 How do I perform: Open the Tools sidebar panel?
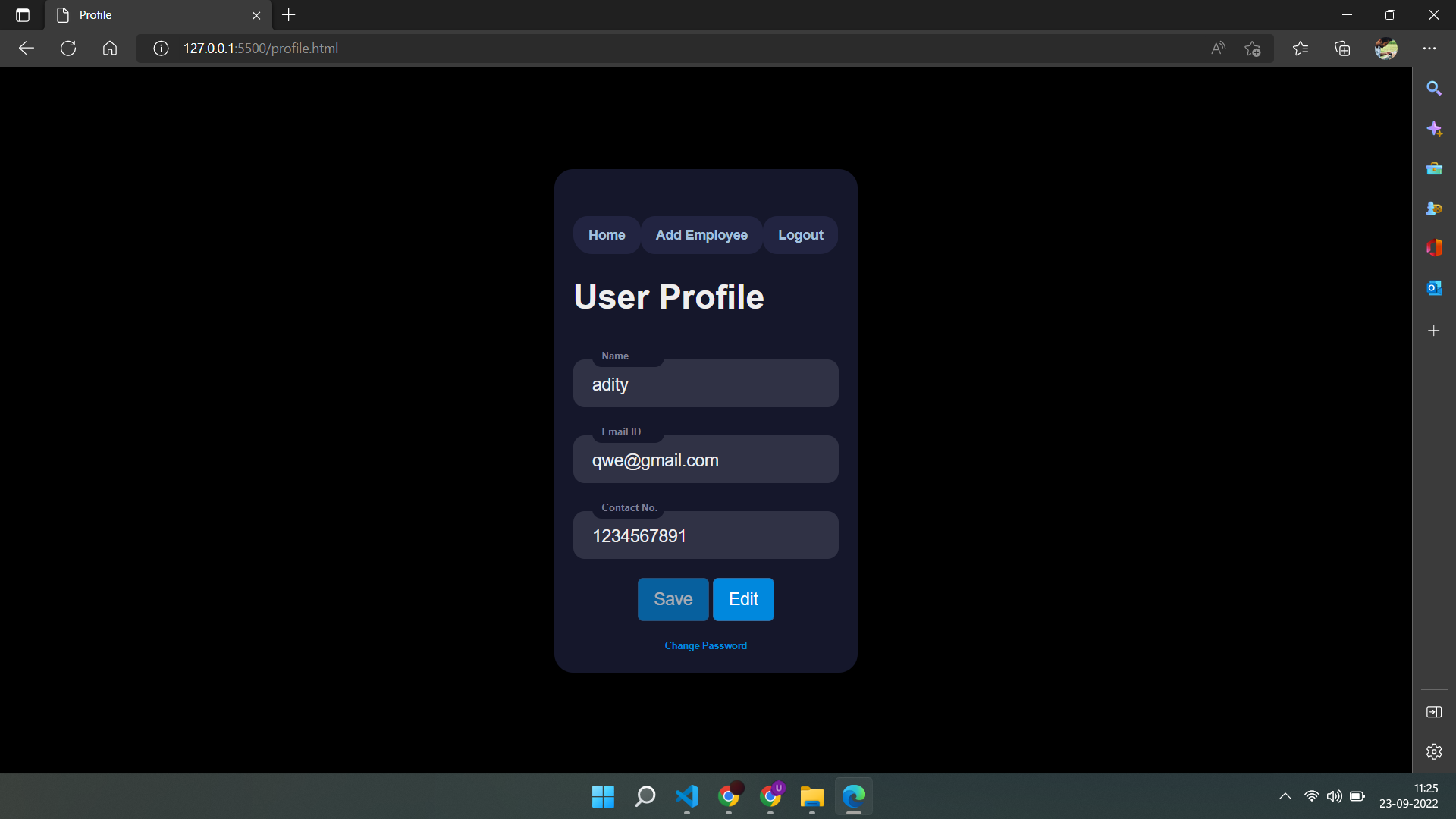pyautogui.click(x=1435, y=168)
